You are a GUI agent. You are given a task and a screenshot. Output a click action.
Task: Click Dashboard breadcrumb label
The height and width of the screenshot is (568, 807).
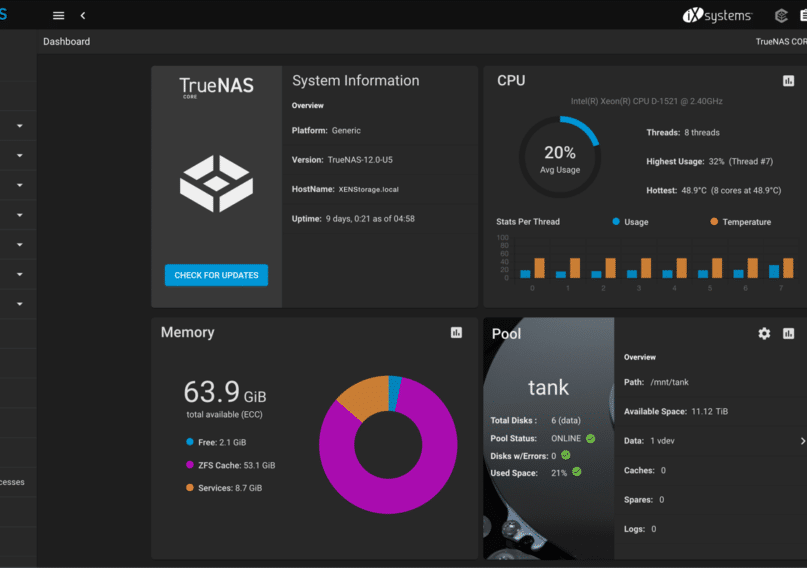tap(66, 42)
